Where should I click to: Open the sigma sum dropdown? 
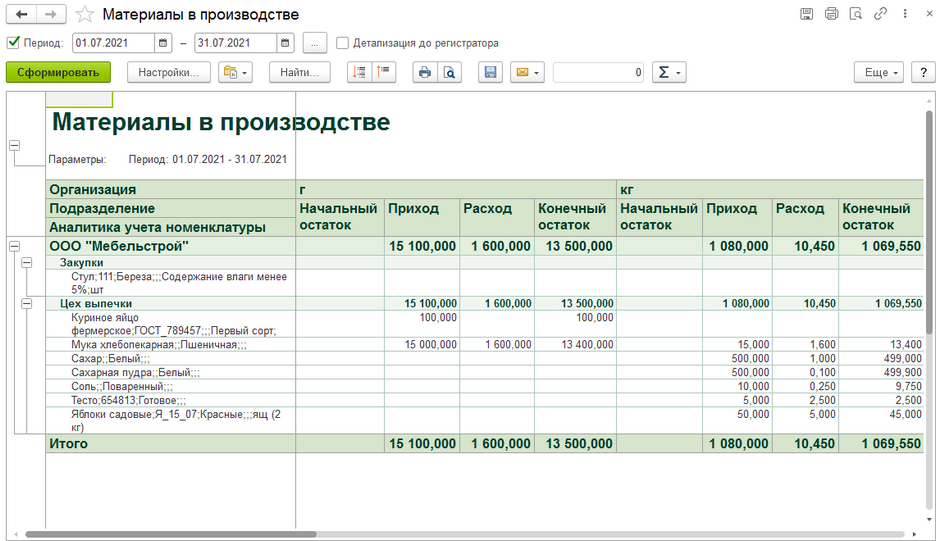[669, 72]
